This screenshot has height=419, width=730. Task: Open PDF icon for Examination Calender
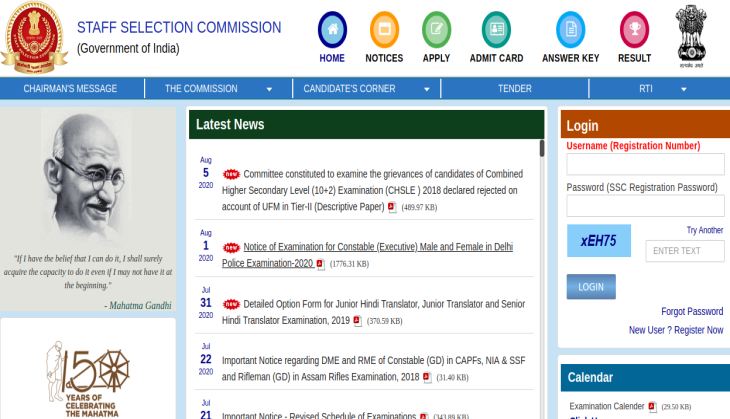652,406
